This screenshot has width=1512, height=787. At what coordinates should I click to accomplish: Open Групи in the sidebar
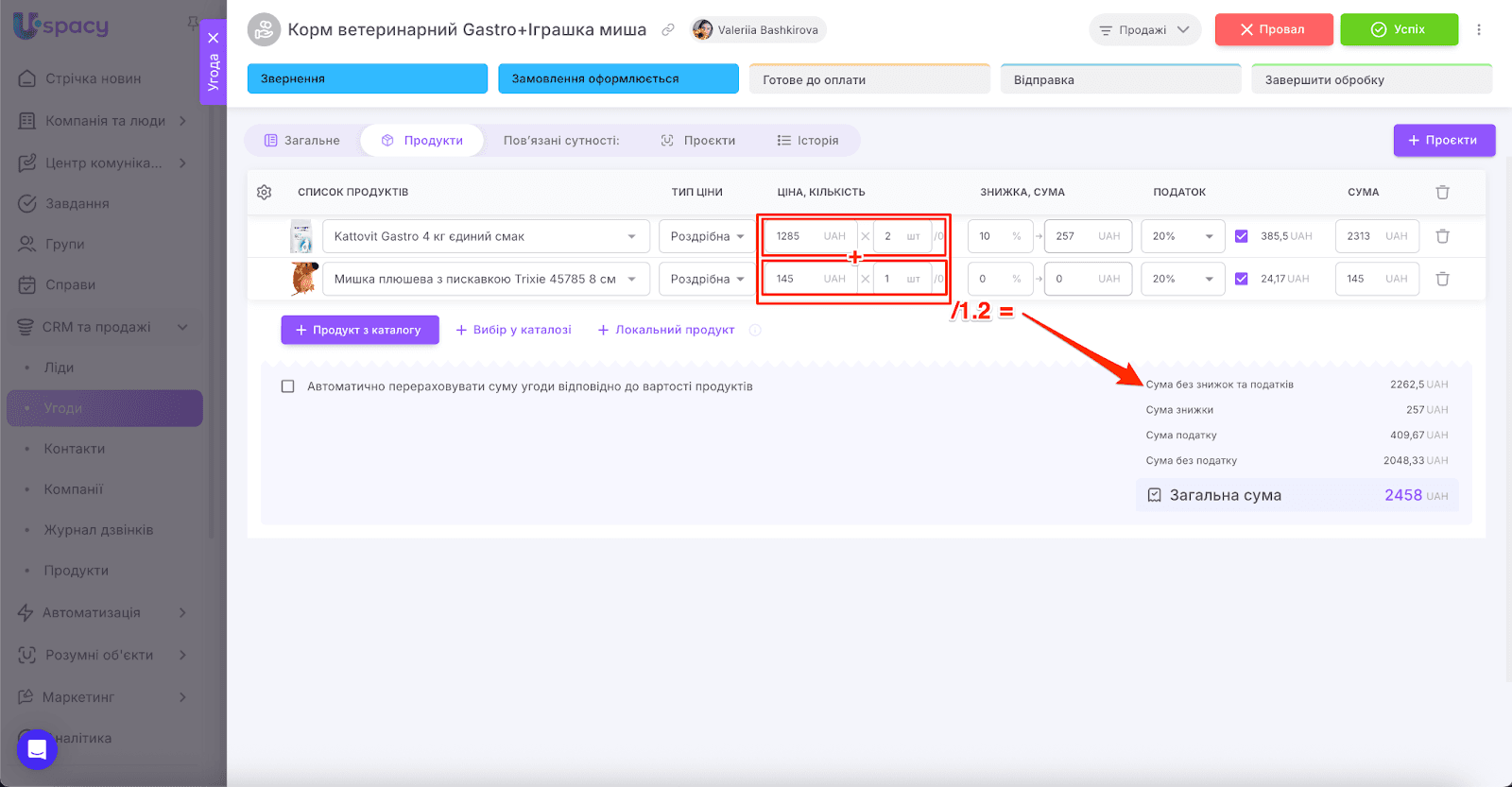coord(64,244)
